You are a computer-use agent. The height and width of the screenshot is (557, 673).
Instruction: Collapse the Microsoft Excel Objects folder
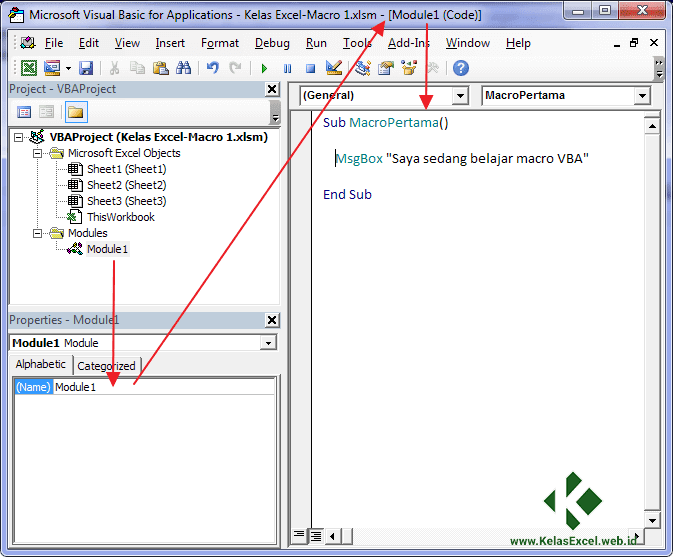pos(38,153)
